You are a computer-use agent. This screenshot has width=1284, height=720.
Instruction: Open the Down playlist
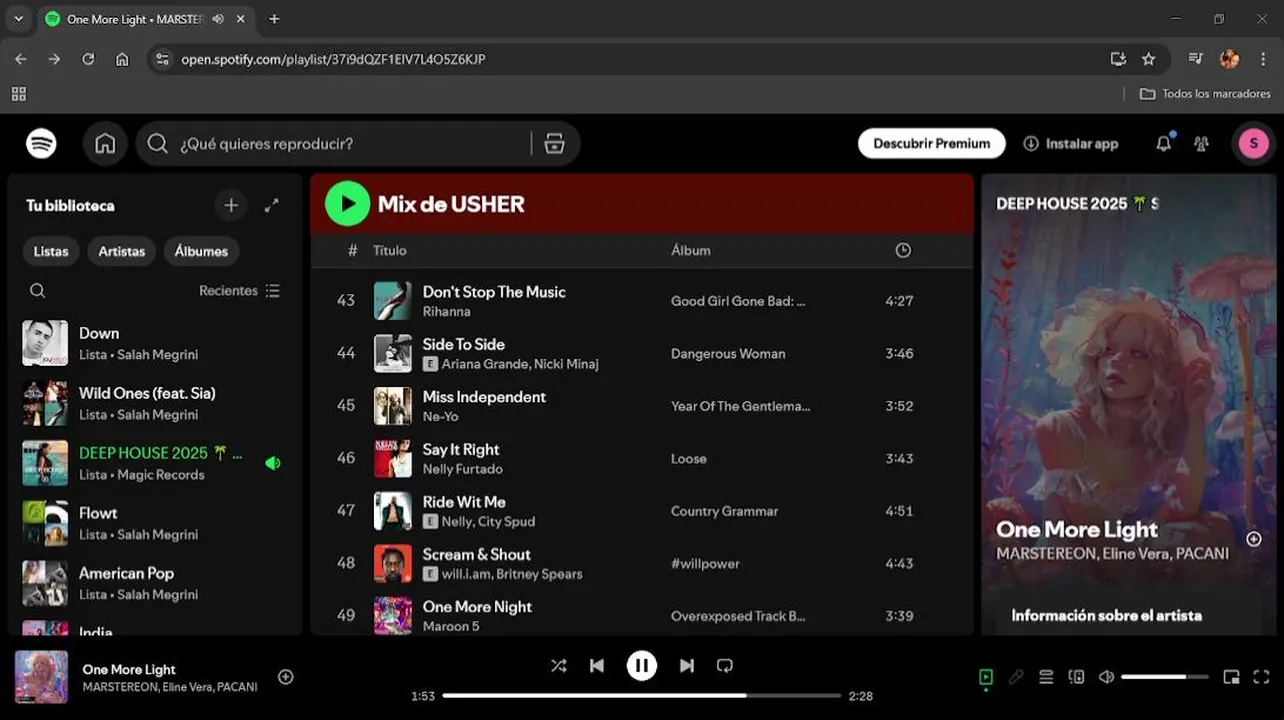(155, 343)
